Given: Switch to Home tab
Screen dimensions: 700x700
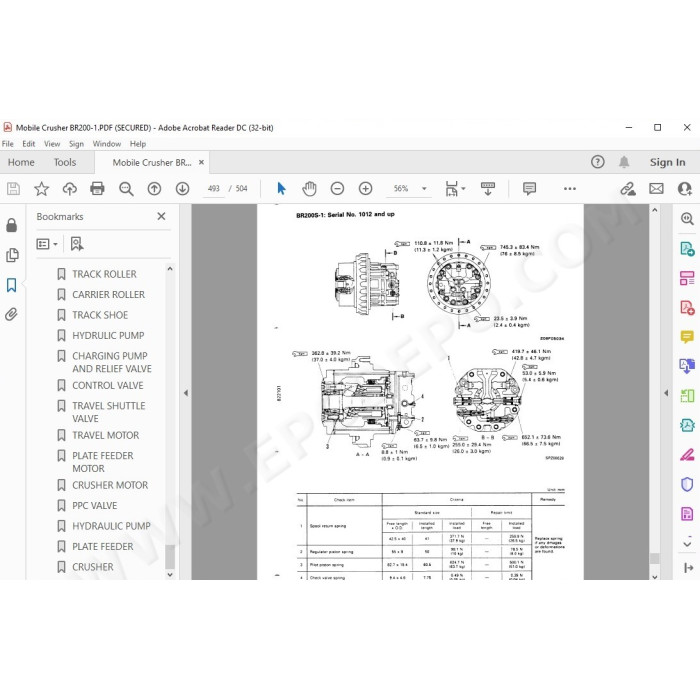Looking at the screenshot, I should click(x=21, y=162).
